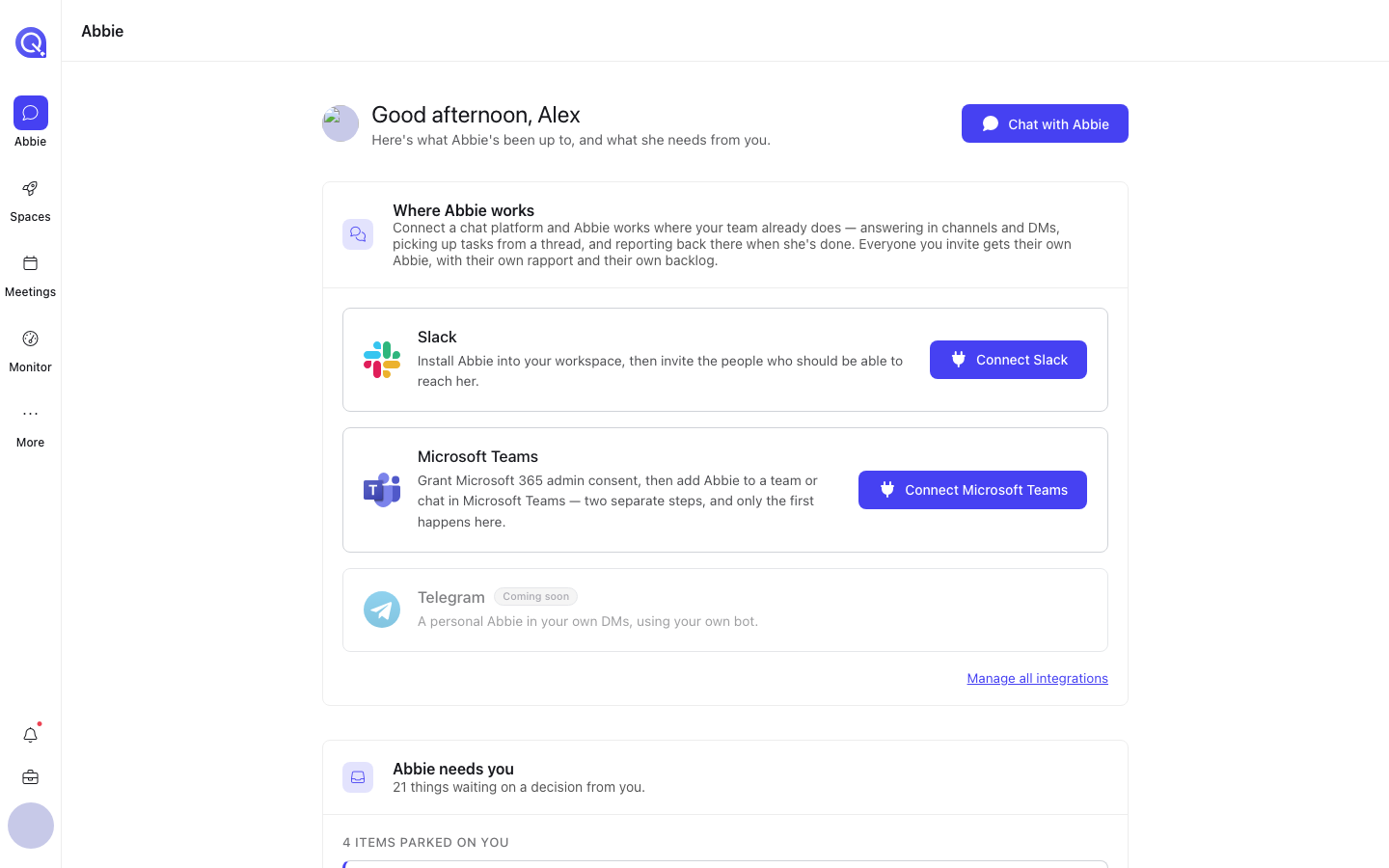1389x868 pixels.
Task: Click the Coming soon badge
Action: pyautogui.click(x=535, y=596)
